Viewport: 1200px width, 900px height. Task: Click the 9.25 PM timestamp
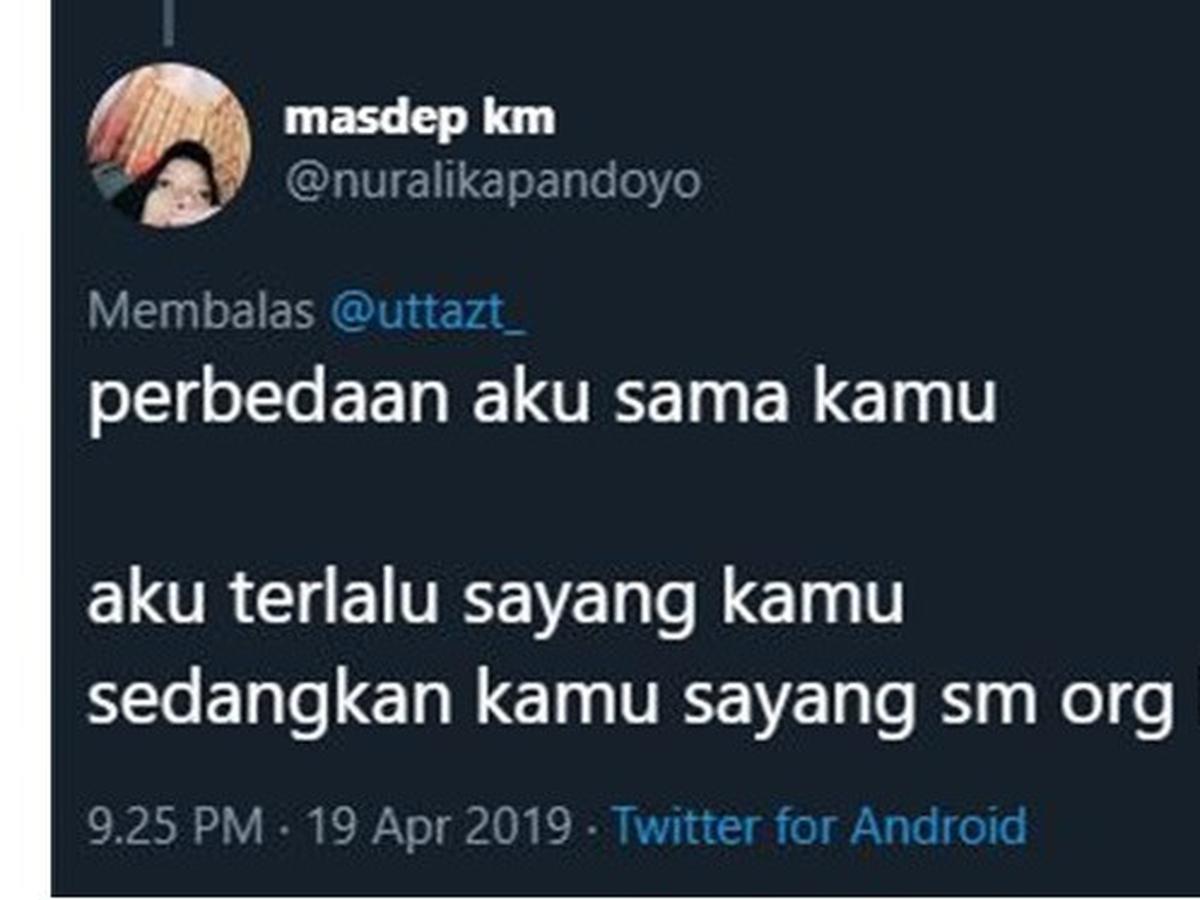[176, 828]
